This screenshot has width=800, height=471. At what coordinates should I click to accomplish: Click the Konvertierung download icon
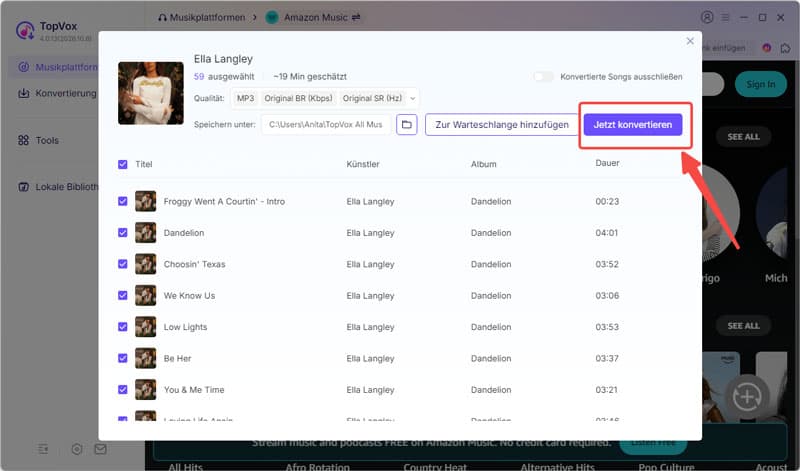click(23, 93)
